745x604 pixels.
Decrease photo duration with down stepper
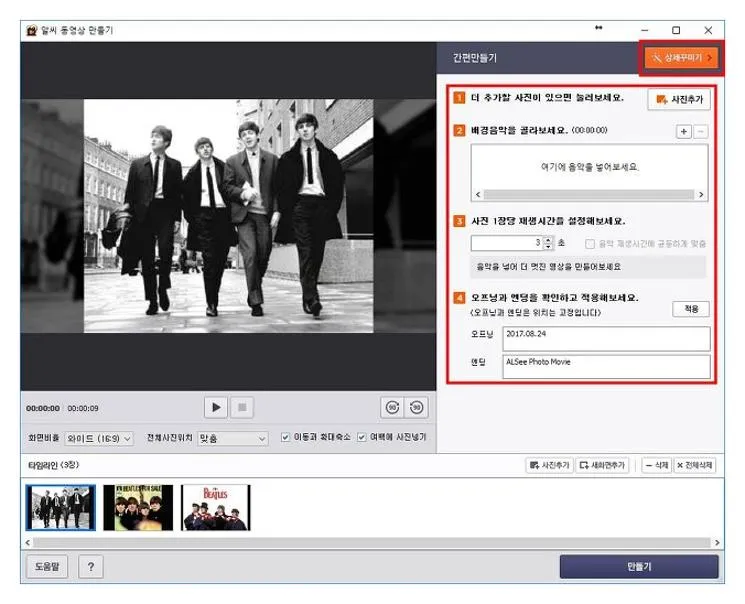click(548, 247)
